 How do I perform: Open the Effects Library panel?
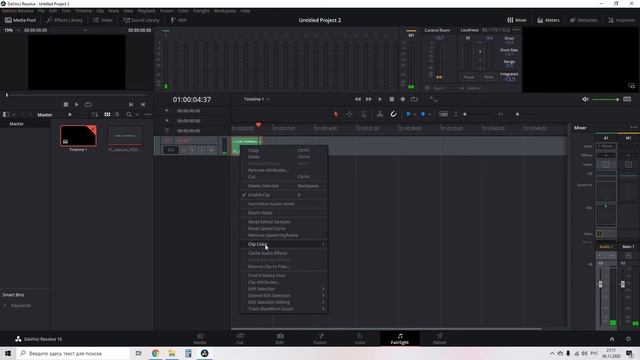pos(64,20)
